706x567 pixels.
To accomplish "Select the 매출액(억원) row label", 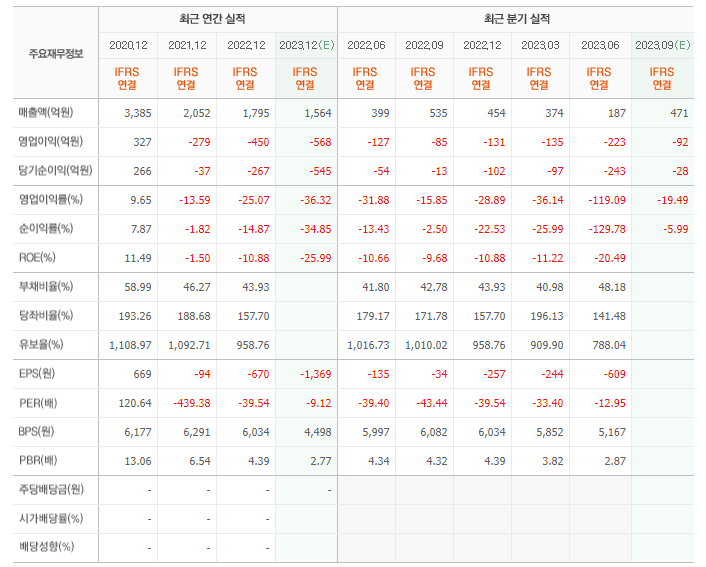I will pos(45,113).
